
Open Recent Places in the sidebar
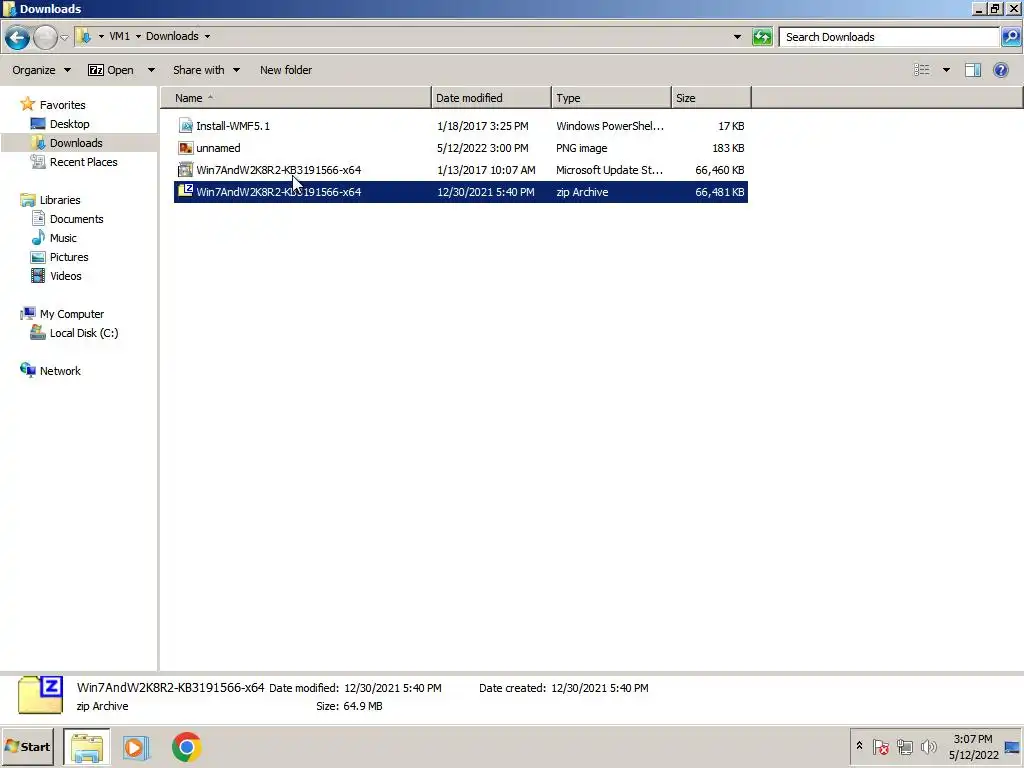pyautogui.click(x=84, y=162)
